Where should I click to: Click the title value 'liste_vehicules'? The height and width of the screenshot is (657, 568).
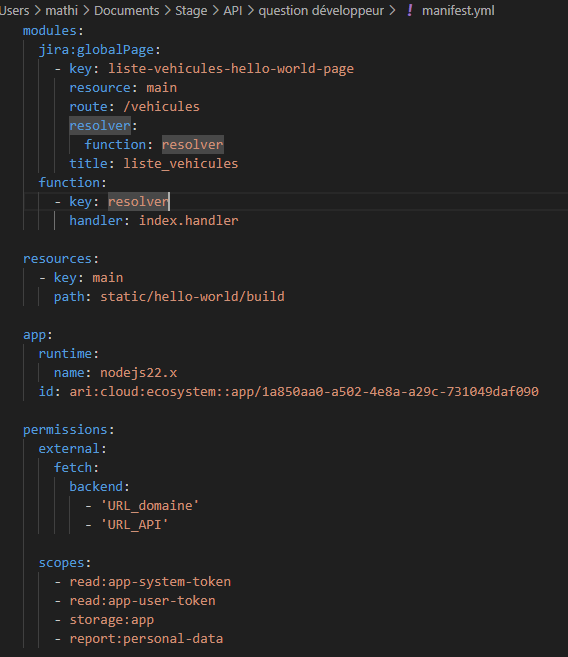pos(181,163)
